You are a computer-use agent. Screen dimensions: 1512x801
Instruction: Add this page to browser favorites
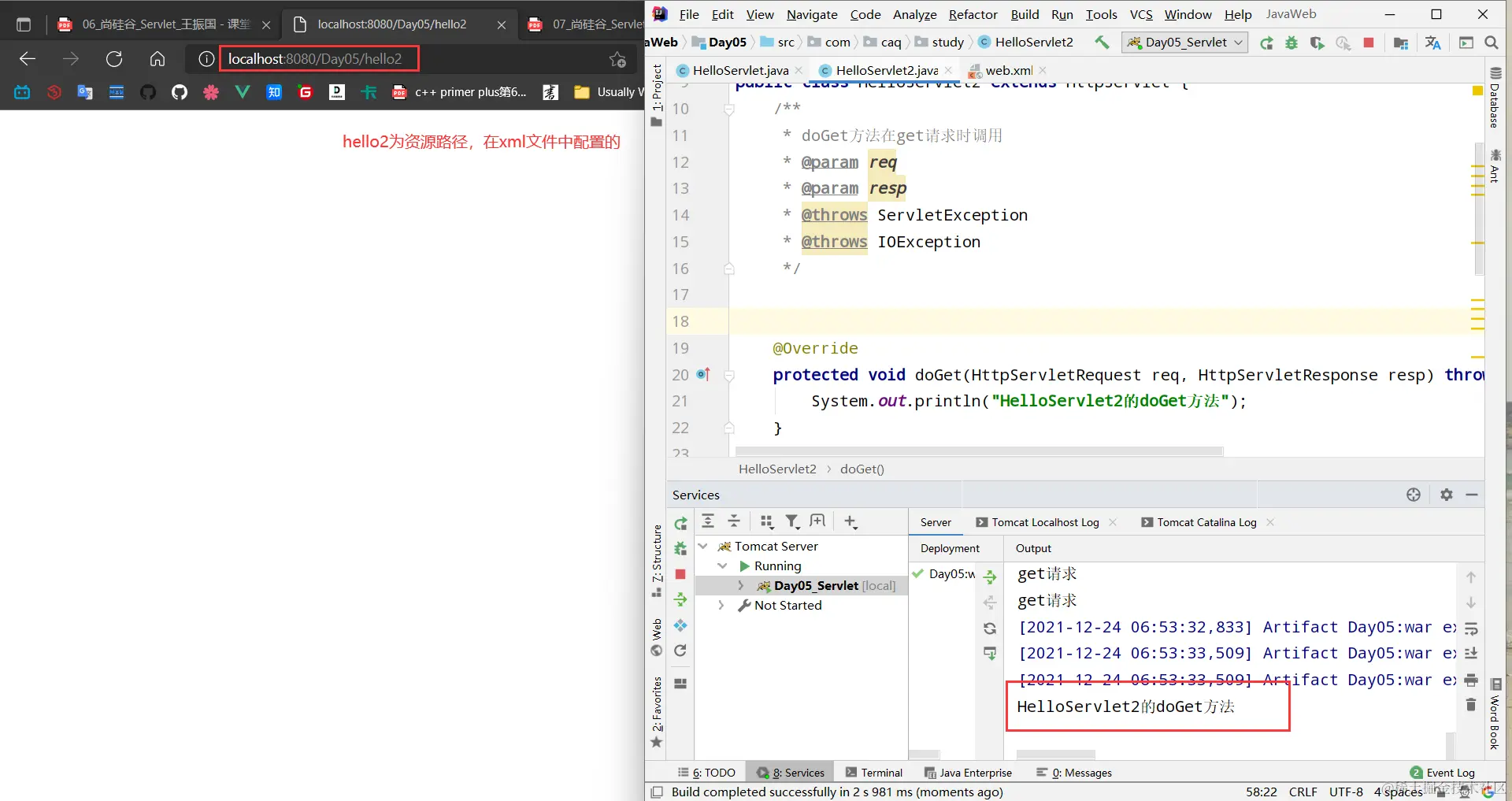[618, 59]
